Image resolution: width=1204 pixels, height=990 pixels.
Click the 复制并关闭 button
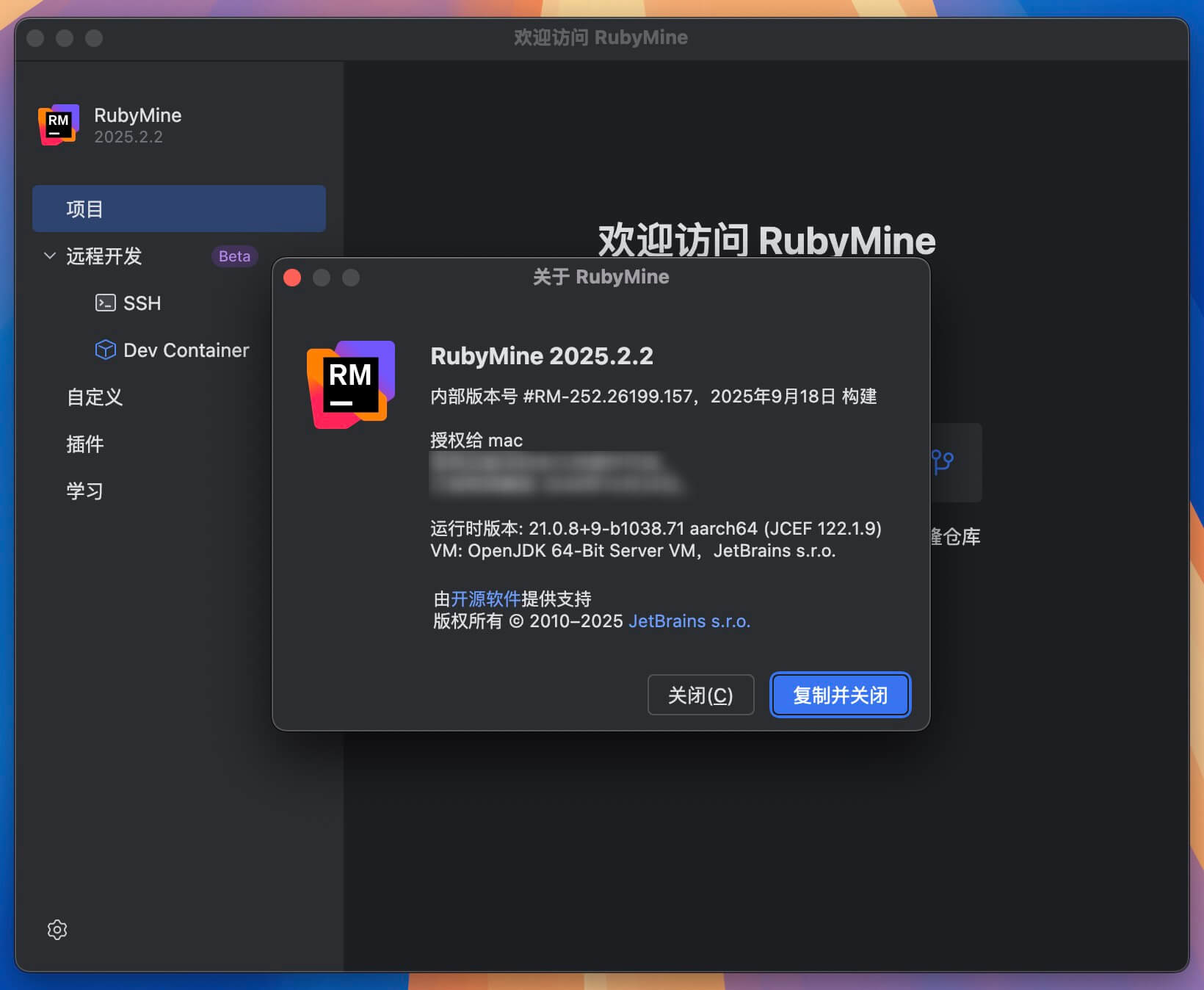(x=840, y=695)
